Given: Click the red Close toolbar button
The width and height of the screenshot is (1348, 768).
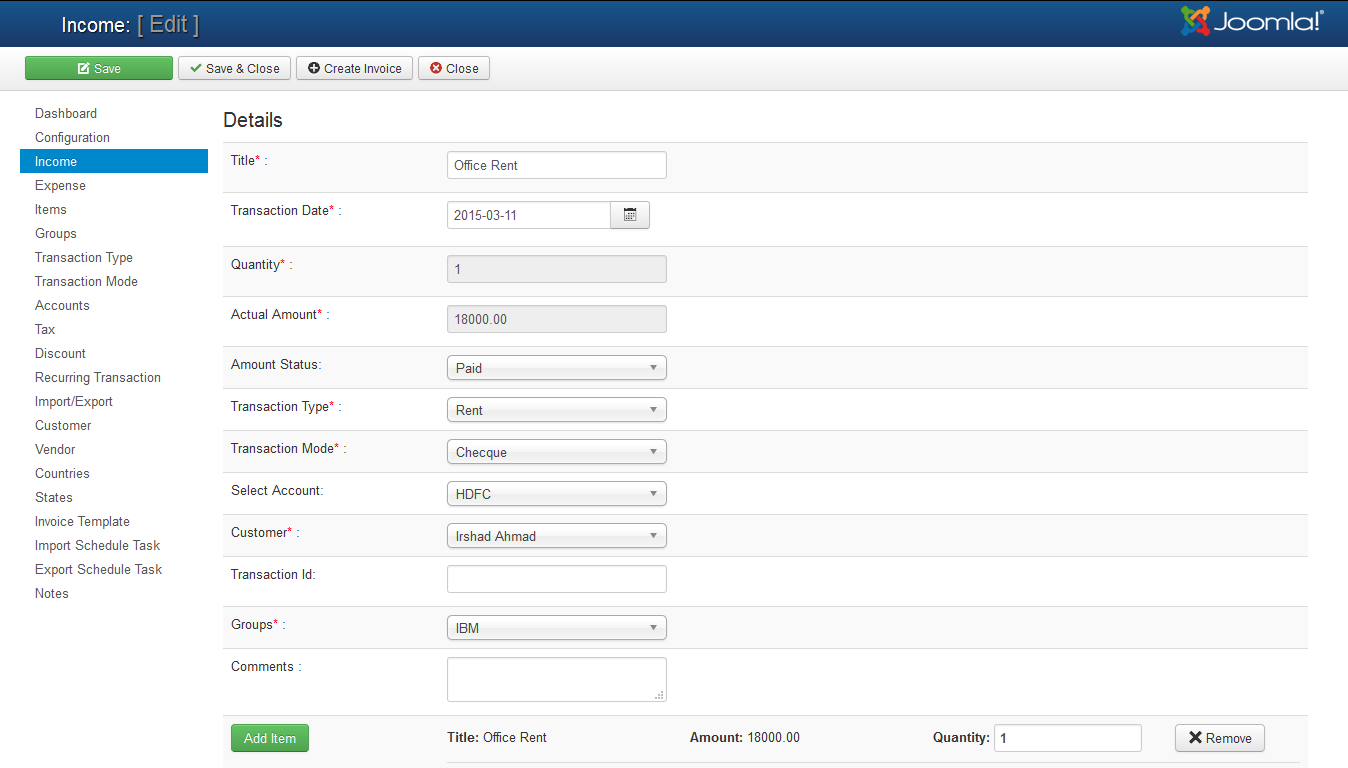Looking at the screenshot, I should (x=454, y=68).
